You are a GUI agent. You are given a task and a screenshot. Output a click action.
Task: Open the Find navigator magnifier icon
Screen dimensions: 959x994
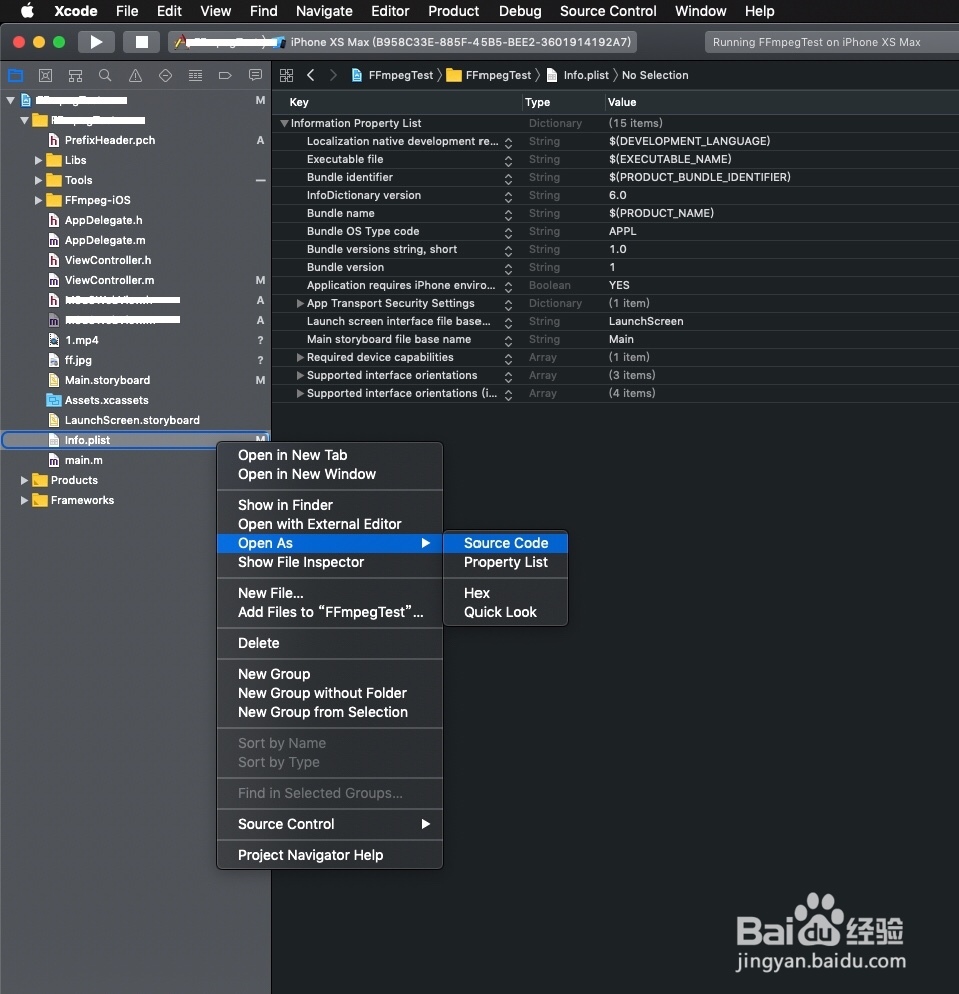pos(105,75)
